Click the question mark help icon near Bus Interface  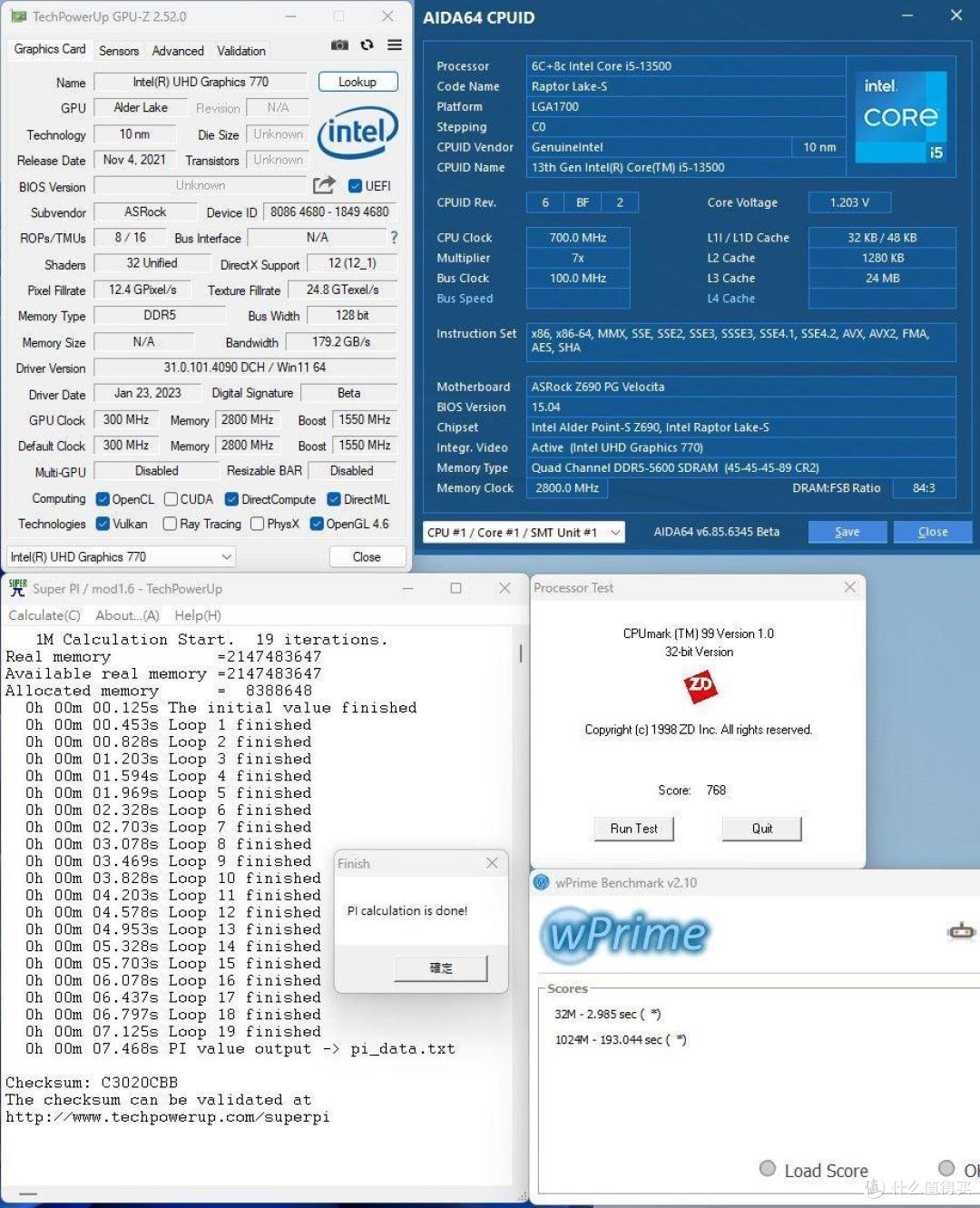[393, 238]
